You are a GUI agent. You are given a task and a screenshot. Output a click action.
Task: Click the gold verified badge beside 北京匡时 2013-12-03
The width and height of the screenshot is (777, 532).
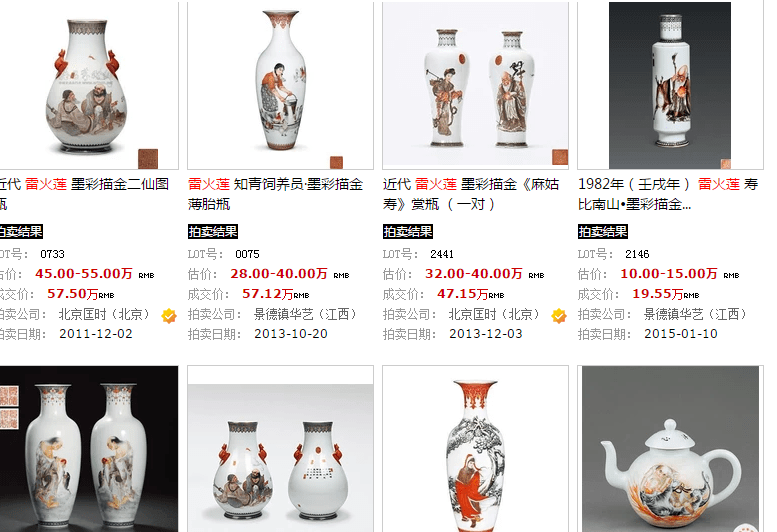(559, 316)
